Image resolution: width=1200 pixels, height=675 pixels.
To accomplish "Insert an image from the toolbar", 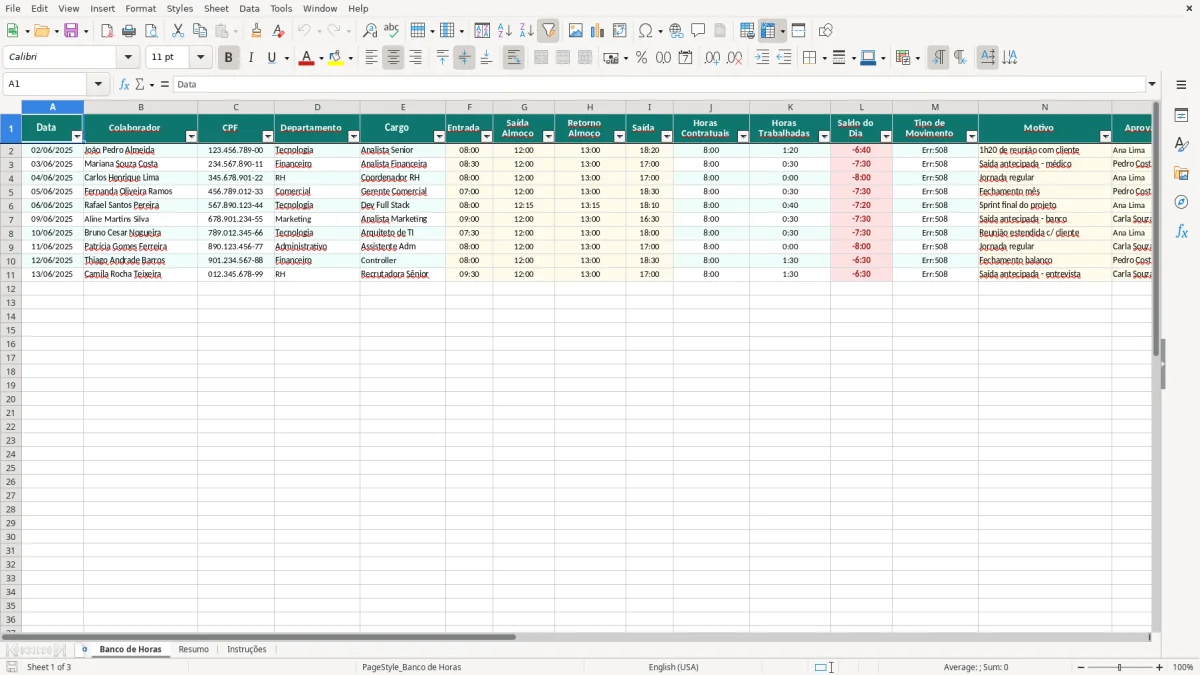I will 576,31.
